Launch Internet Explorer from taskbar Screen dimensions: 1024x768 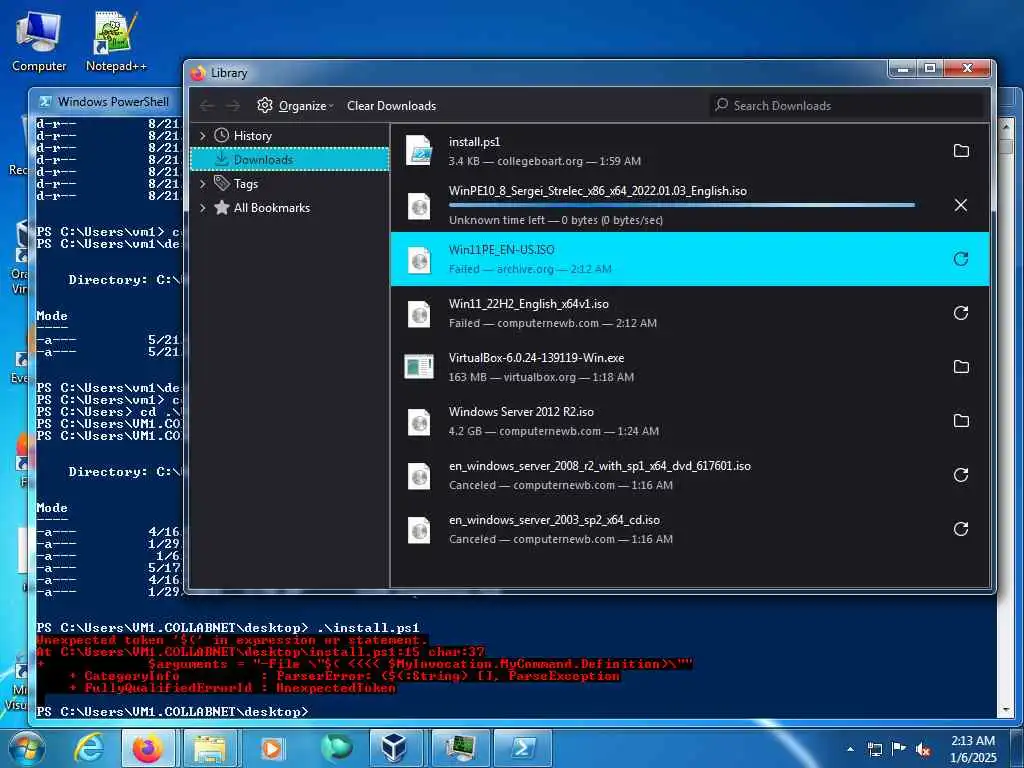[88, 748]
